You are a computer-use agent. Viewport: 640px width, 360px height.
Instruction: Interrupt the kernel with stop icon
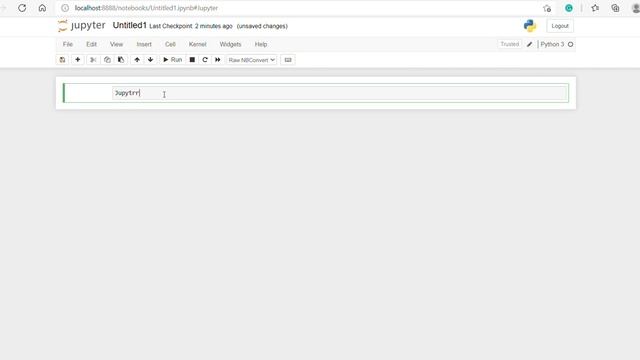192,60
